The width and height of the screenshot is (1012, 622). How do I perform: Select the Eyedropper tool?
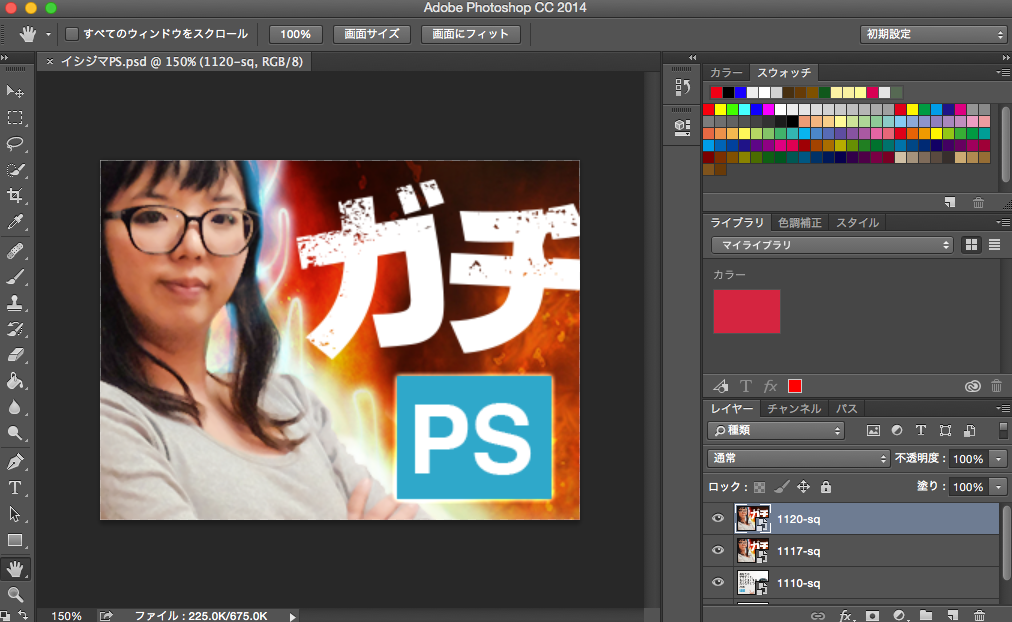[x=16, y=221]
